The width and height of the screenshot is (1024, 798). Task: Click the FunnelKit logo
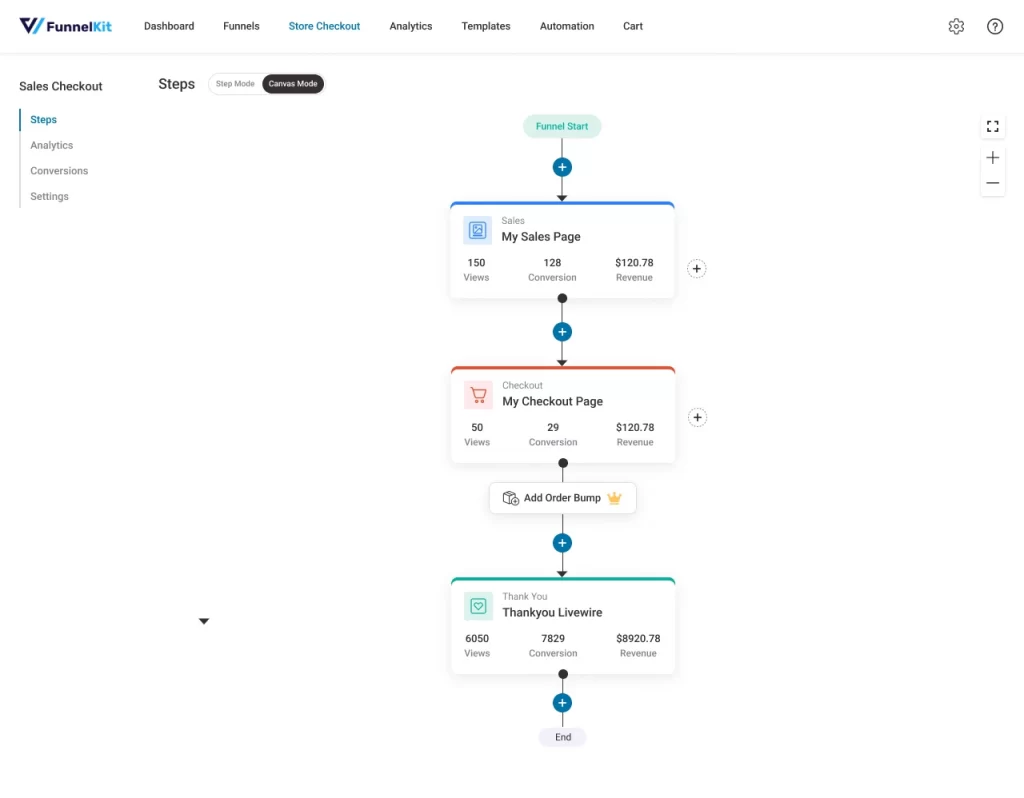[66, 26]
